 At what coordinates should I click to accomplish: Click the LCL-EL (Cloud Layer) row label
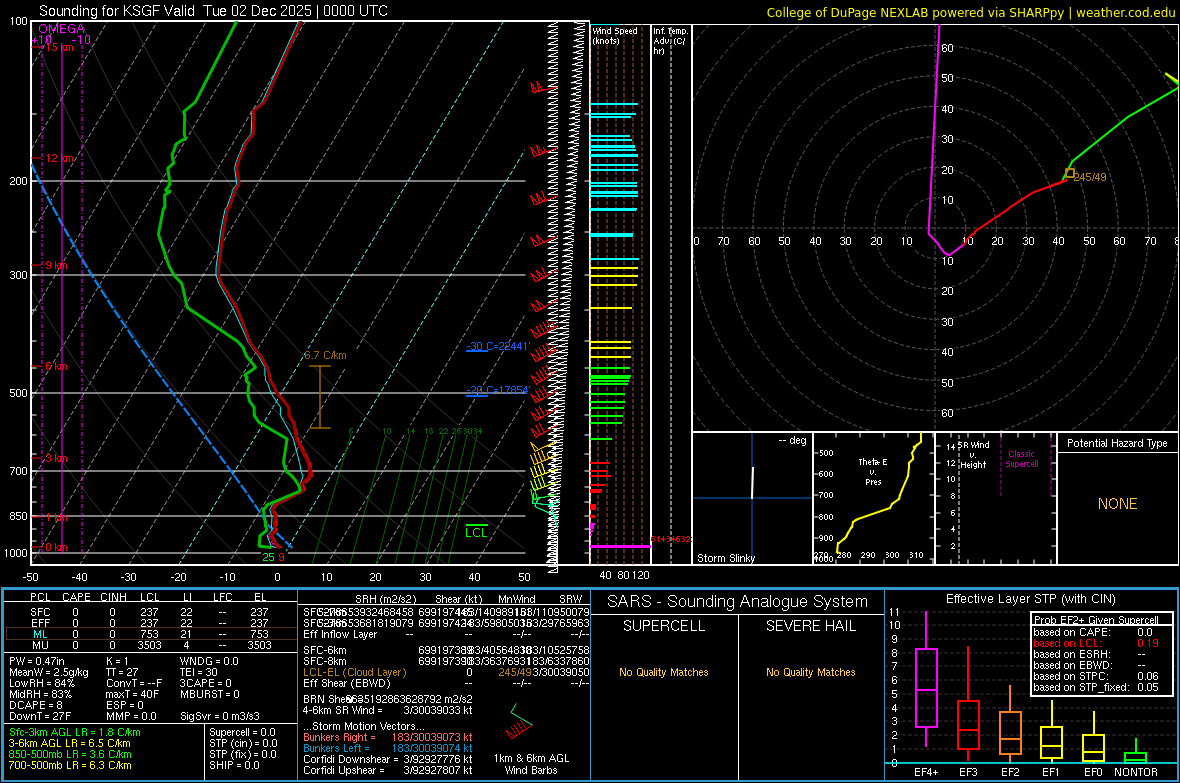(x=354, y=672)
